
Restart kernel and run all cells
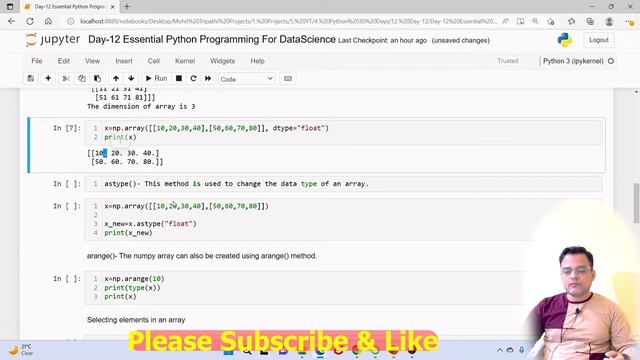click(208, 78)
